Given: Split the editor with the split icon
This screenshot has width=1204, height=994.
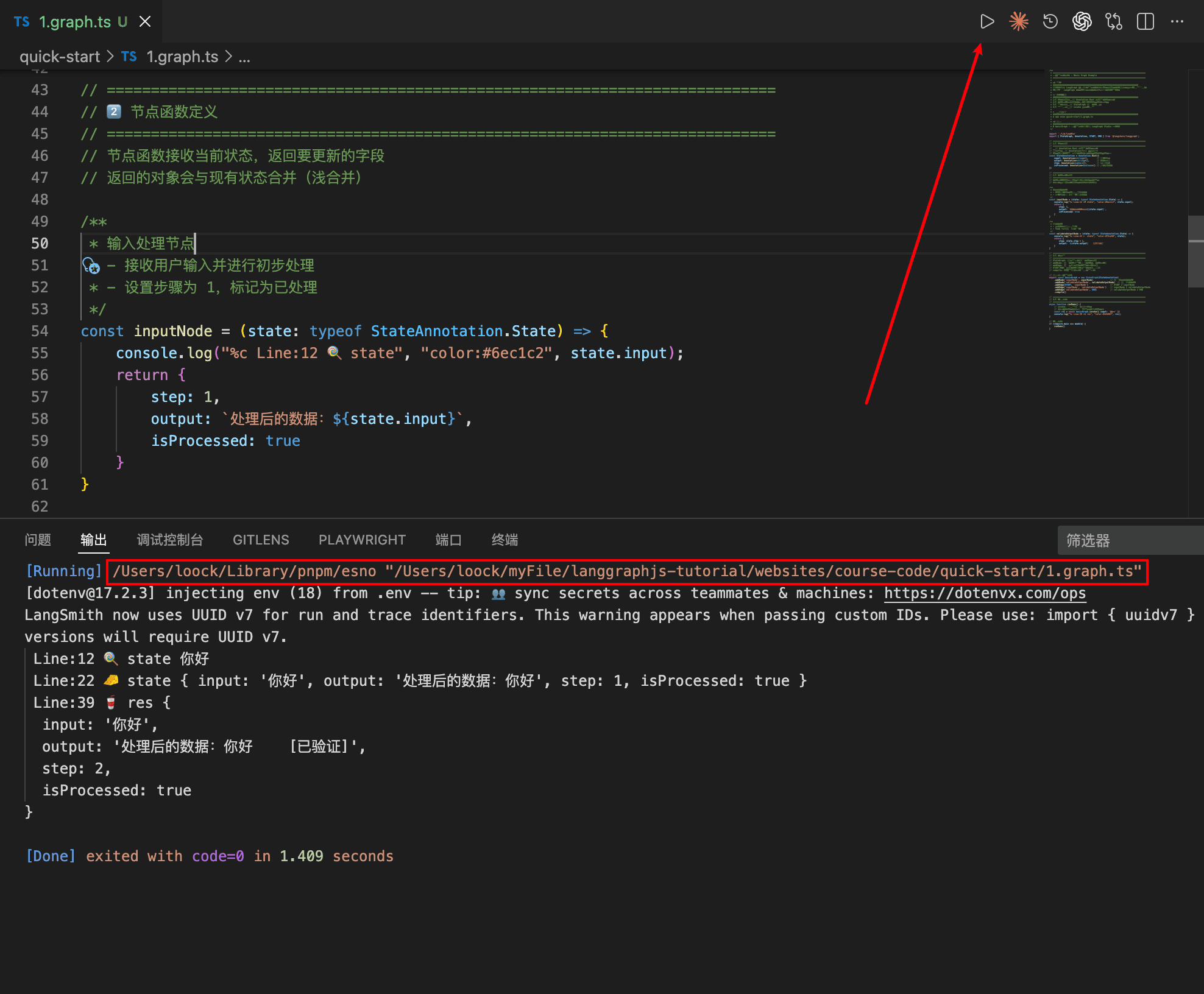Looking at the screenshot, I should pos(1146,21).
